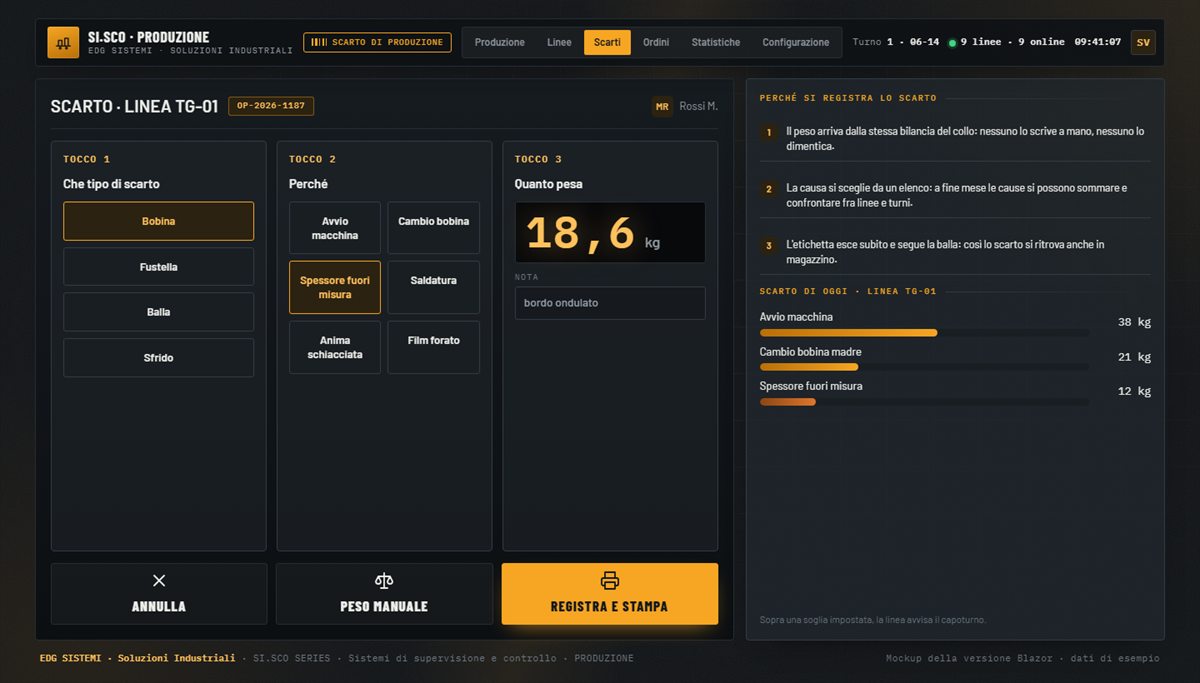Click the scale icon for Peso Manuale

pyautogui.click(x=384, y=581)
